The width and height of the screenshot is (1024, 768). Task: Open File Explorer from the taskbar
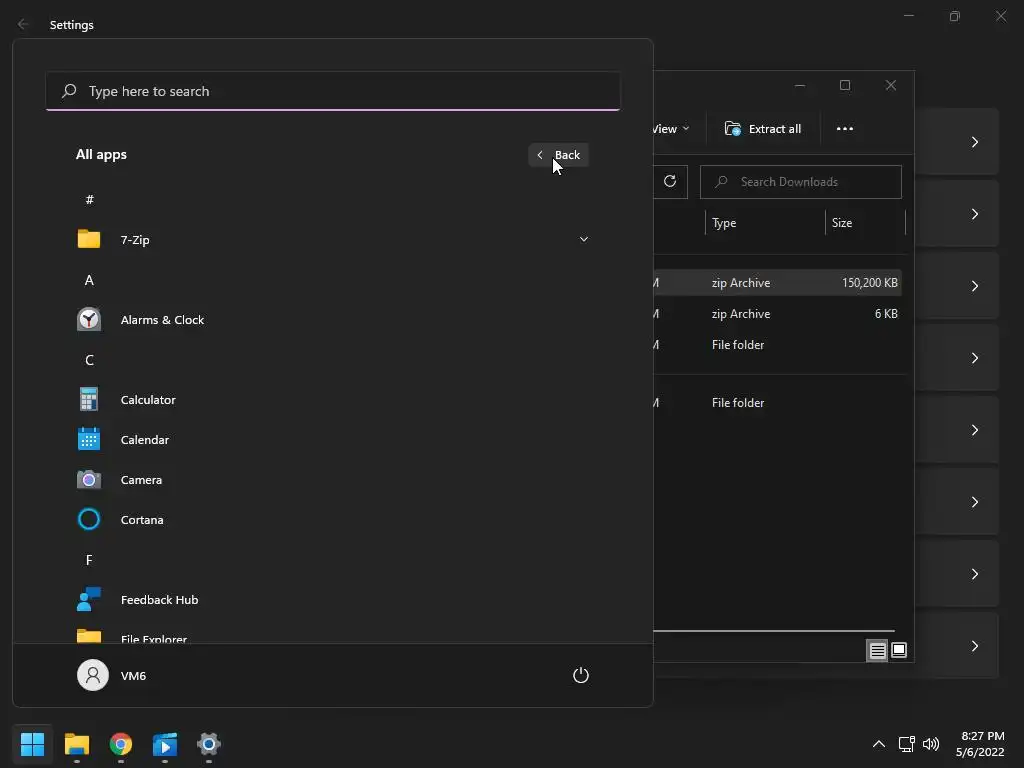77,744
